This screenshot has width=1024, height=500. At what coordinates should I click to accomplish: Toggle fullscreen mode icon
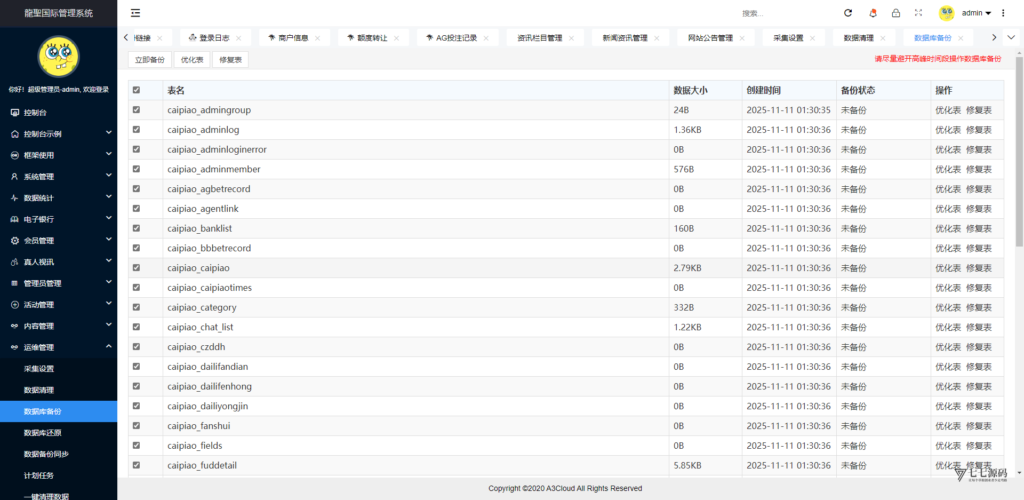pos(918,13)
